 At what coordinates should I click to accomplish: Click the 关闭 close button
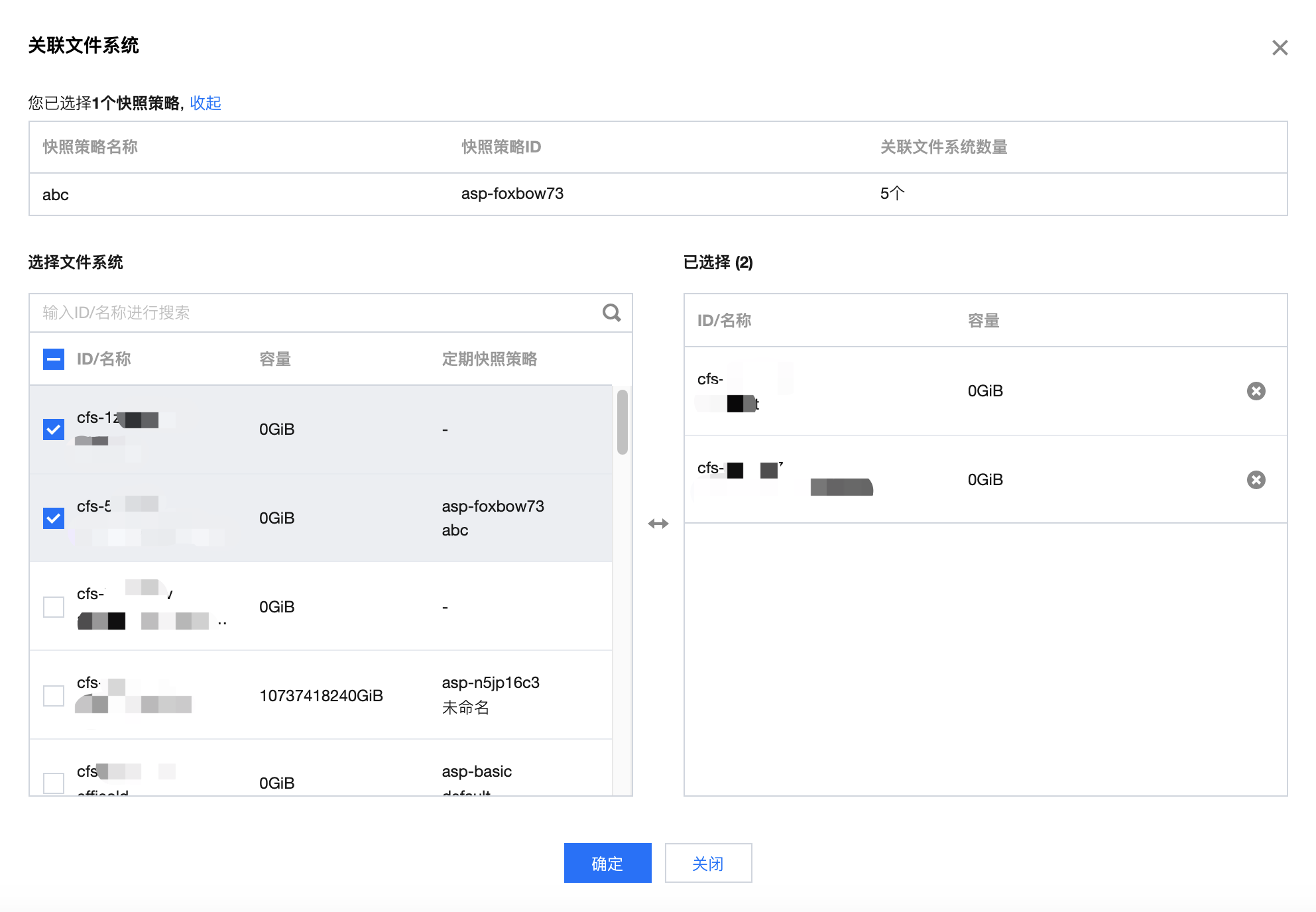pyautogui.click(x=708, y=863)
